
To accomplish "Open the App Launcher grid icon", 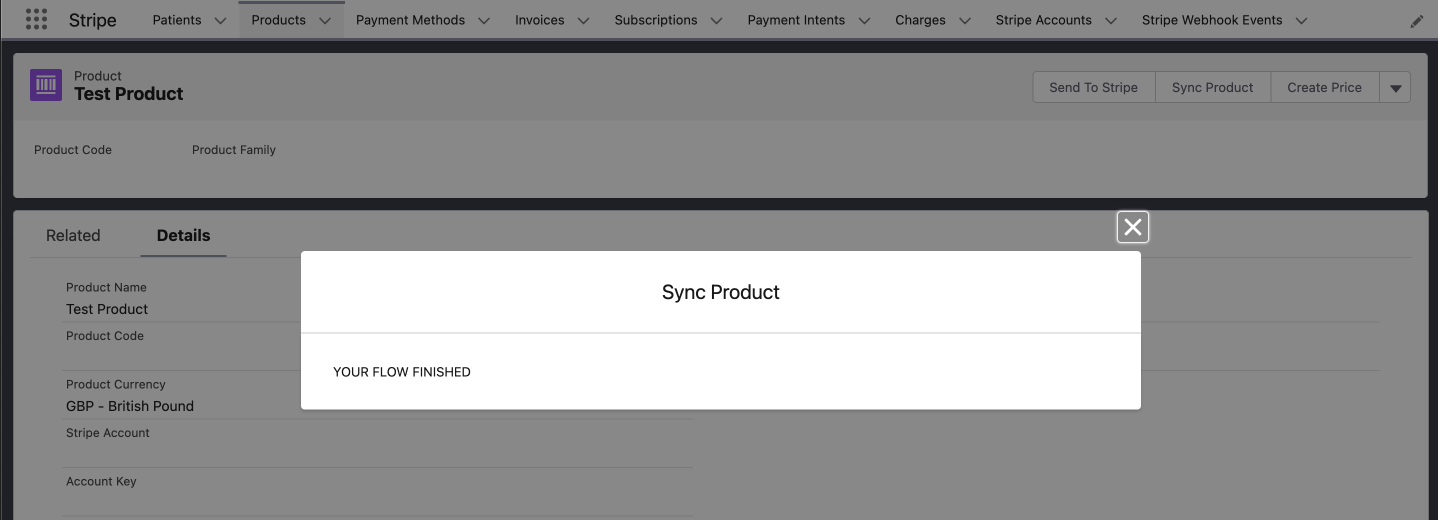I will [x=36, y=20].
